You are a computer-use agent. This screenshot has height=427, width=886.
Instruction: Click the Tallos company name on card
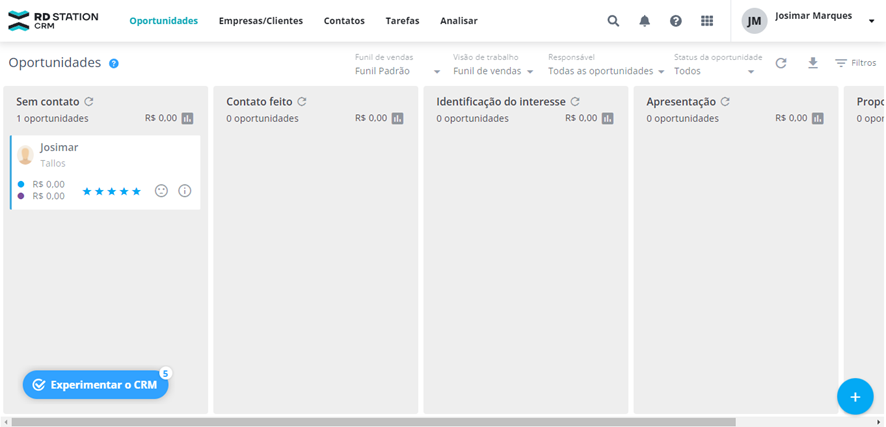pos(53,163)
